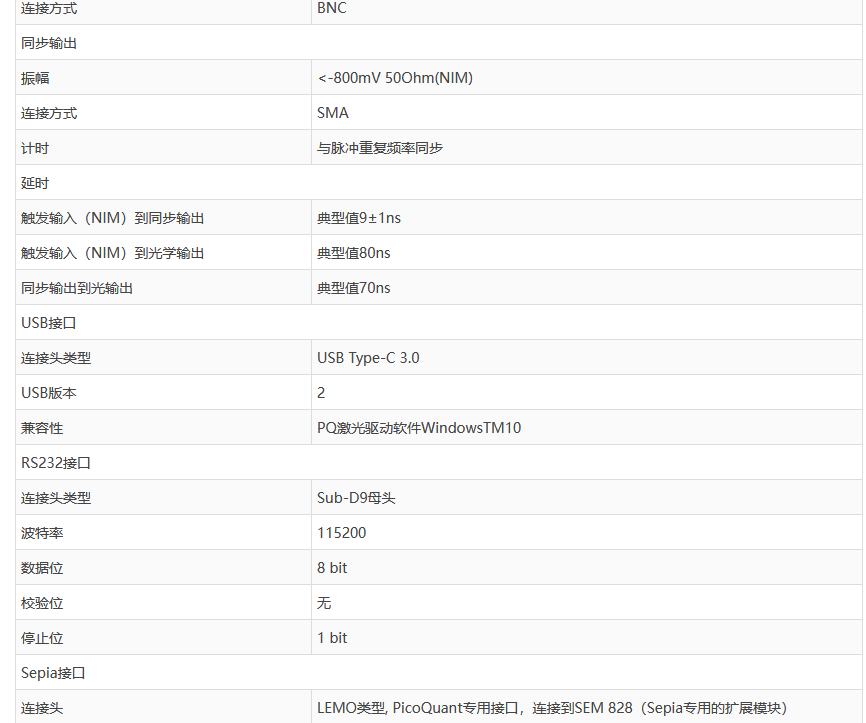Select the RS232接口 section header
The image size is (866, 723).
(x=56, y=463)
